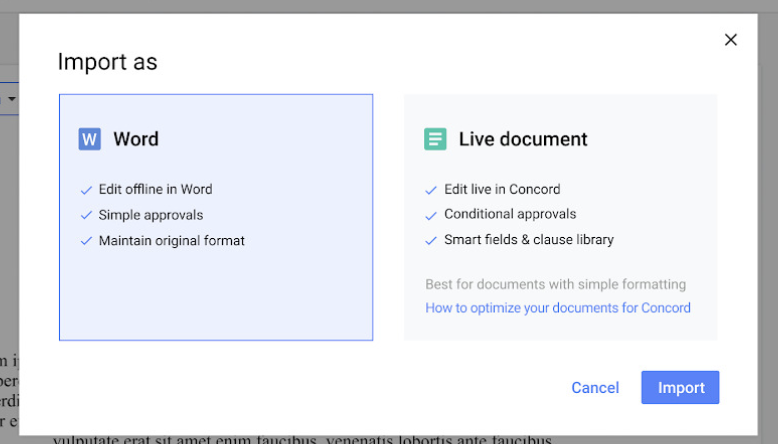778x444 pixels.
Task: Click the 'Live document' card heading
Action: point(523,139)
